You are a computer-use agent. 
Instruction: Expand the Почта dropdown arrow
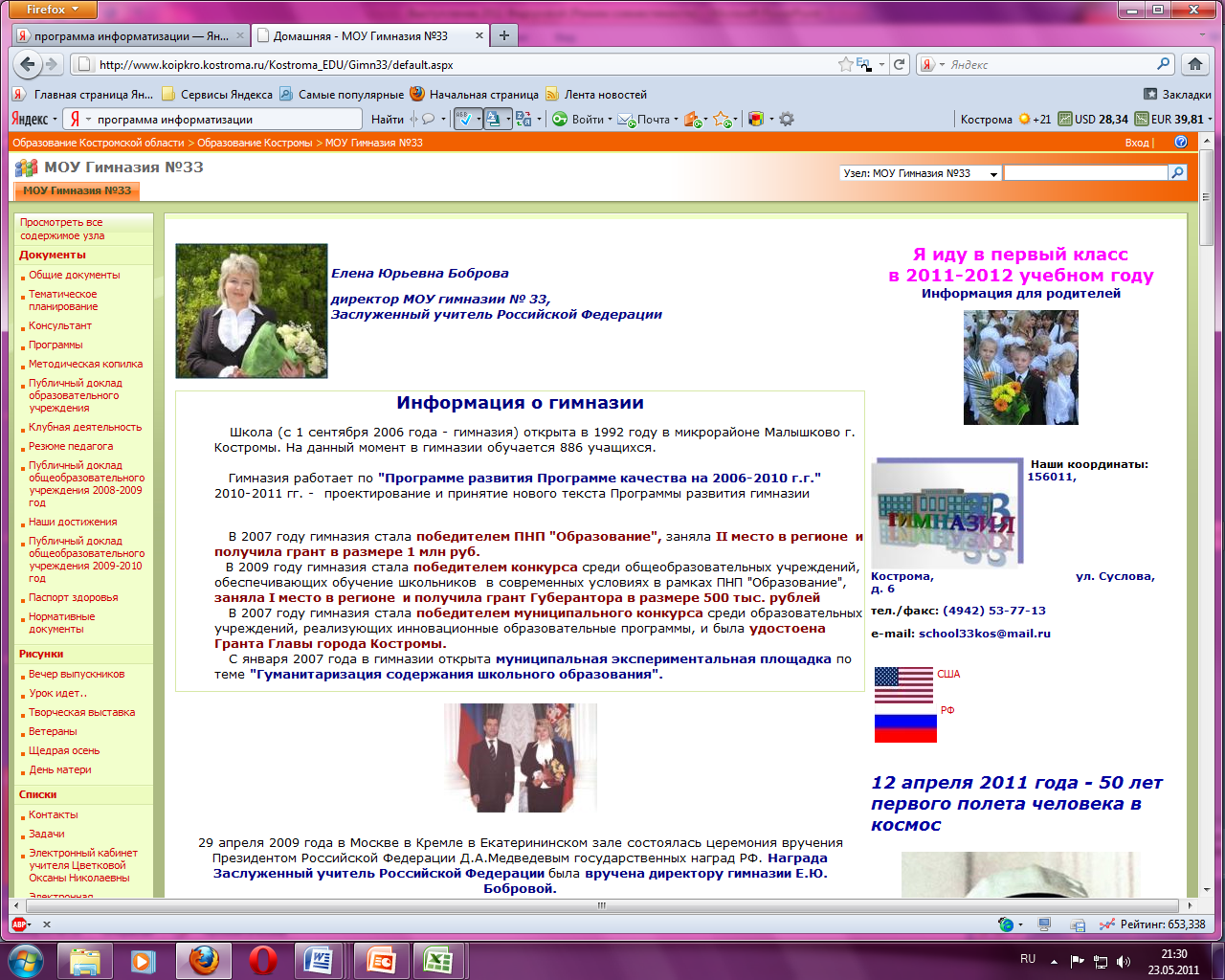pos(676,120)
